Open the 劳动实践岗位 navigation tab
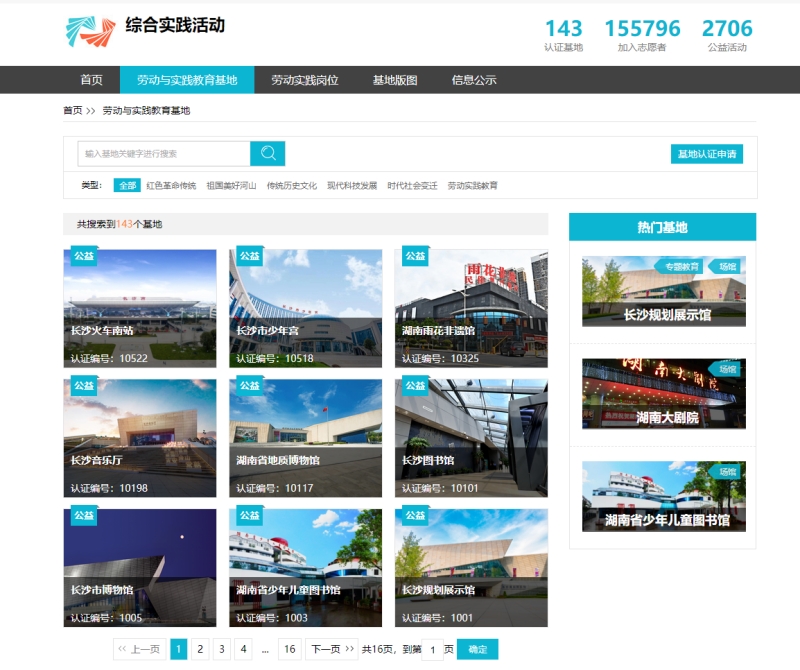 [x=305, y=80]
